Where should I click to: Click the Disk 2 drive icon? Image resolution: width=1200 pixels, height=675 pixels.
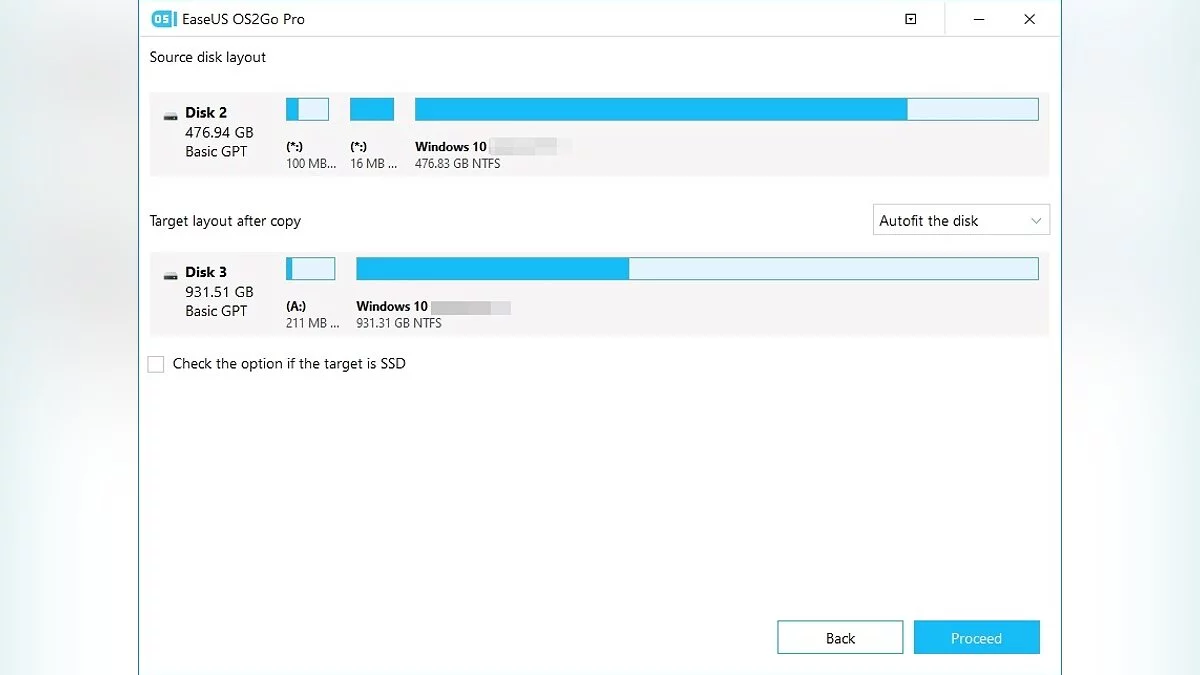171,116
